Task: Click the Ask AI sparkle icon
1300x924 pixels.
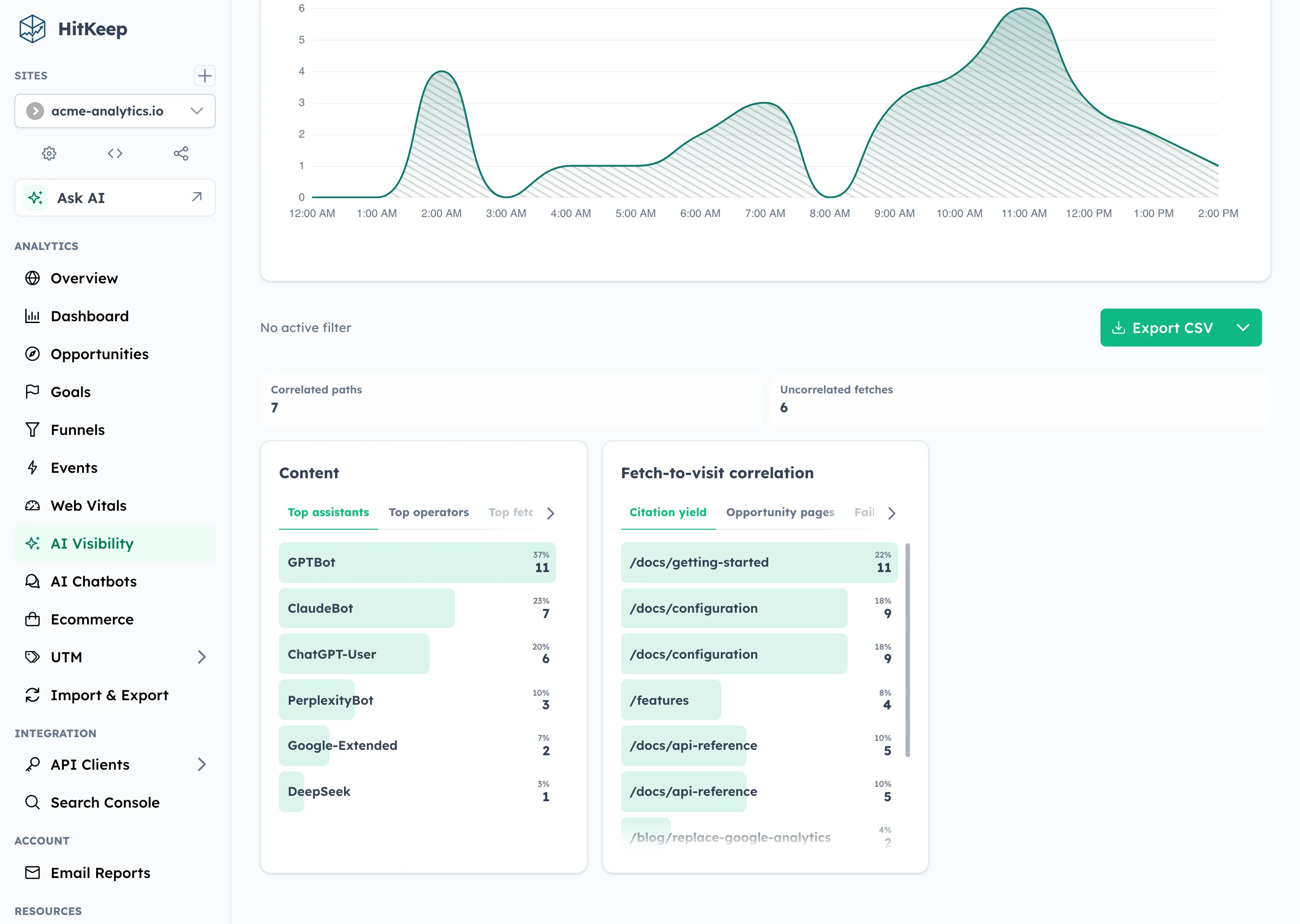Action: pos(35,198)
